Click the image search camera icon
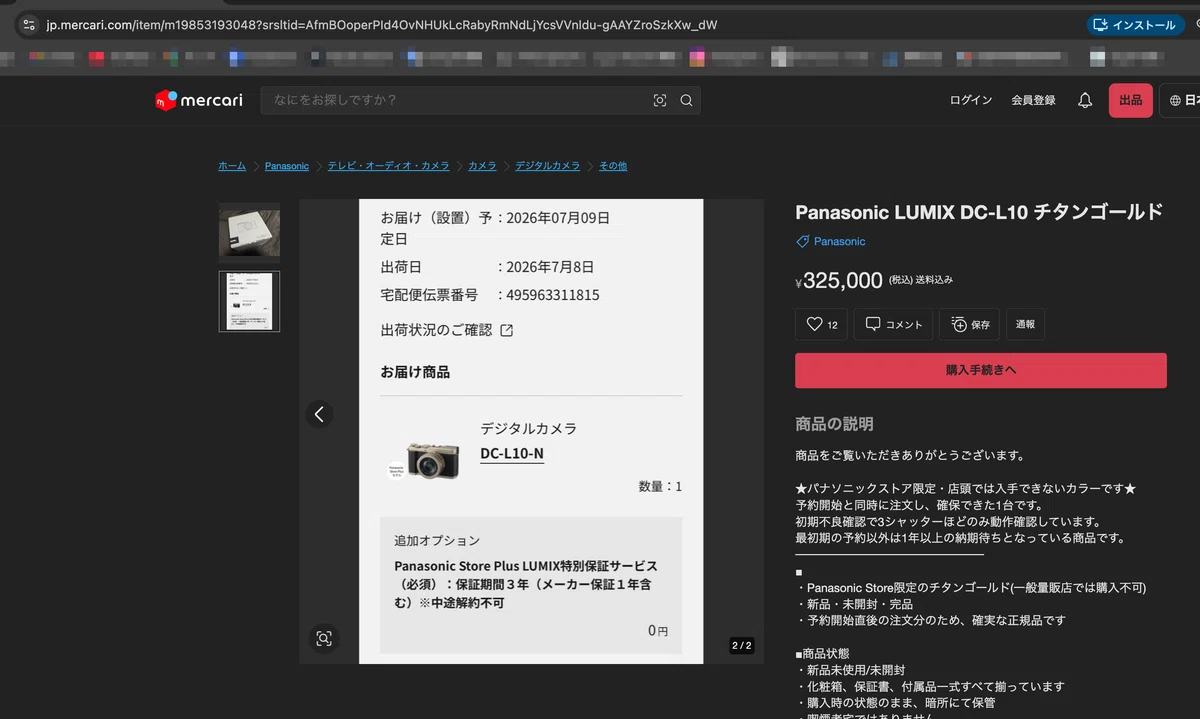This screenshot has height=719, width=1200. [660, 100]
